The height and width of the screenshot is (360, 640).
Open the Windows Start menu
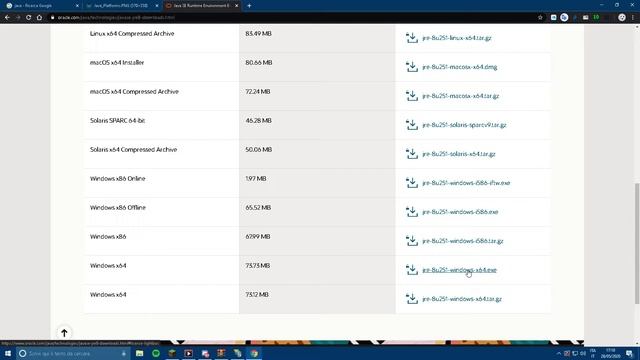(8, 353)
